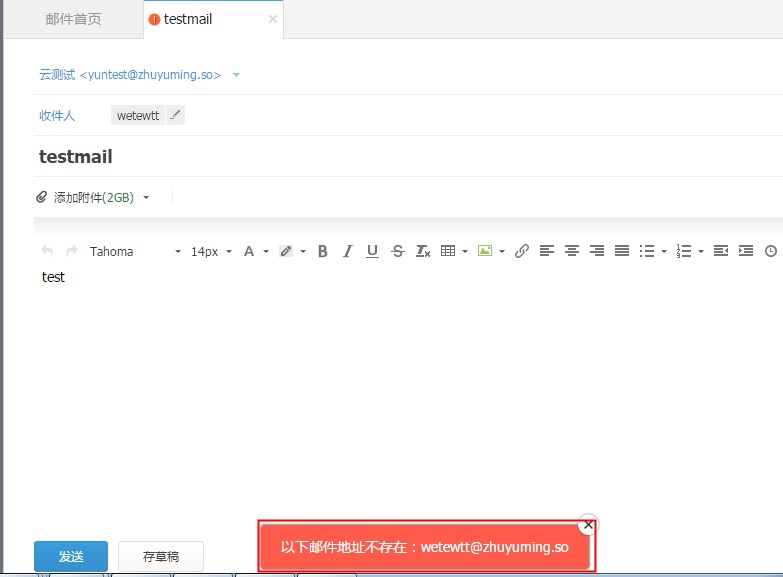Center-align the text
The height and width of the screenshot is (577, 783).
coord(572,251)
